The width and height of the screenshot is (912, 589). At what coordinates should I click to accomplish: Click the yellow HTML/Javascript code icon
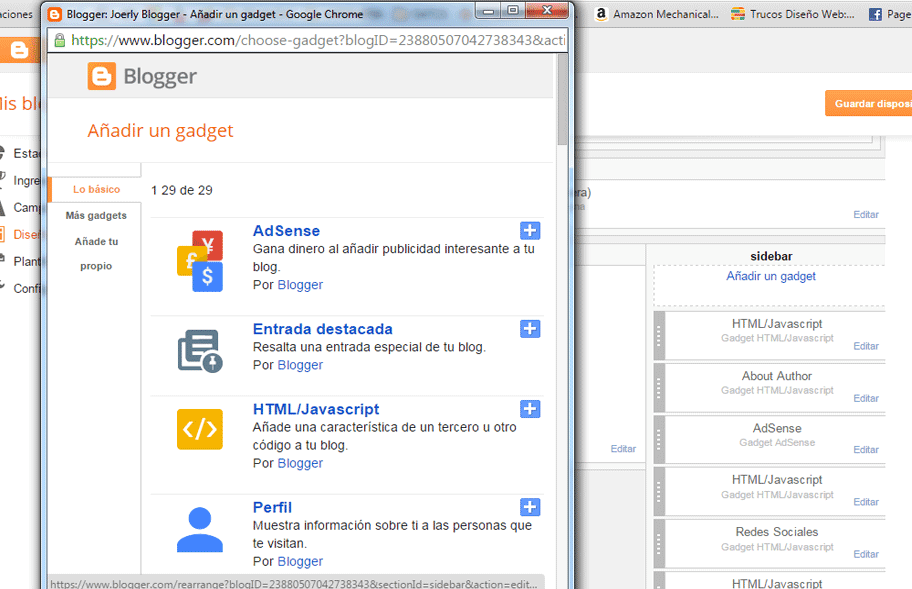tap(200, 430)
